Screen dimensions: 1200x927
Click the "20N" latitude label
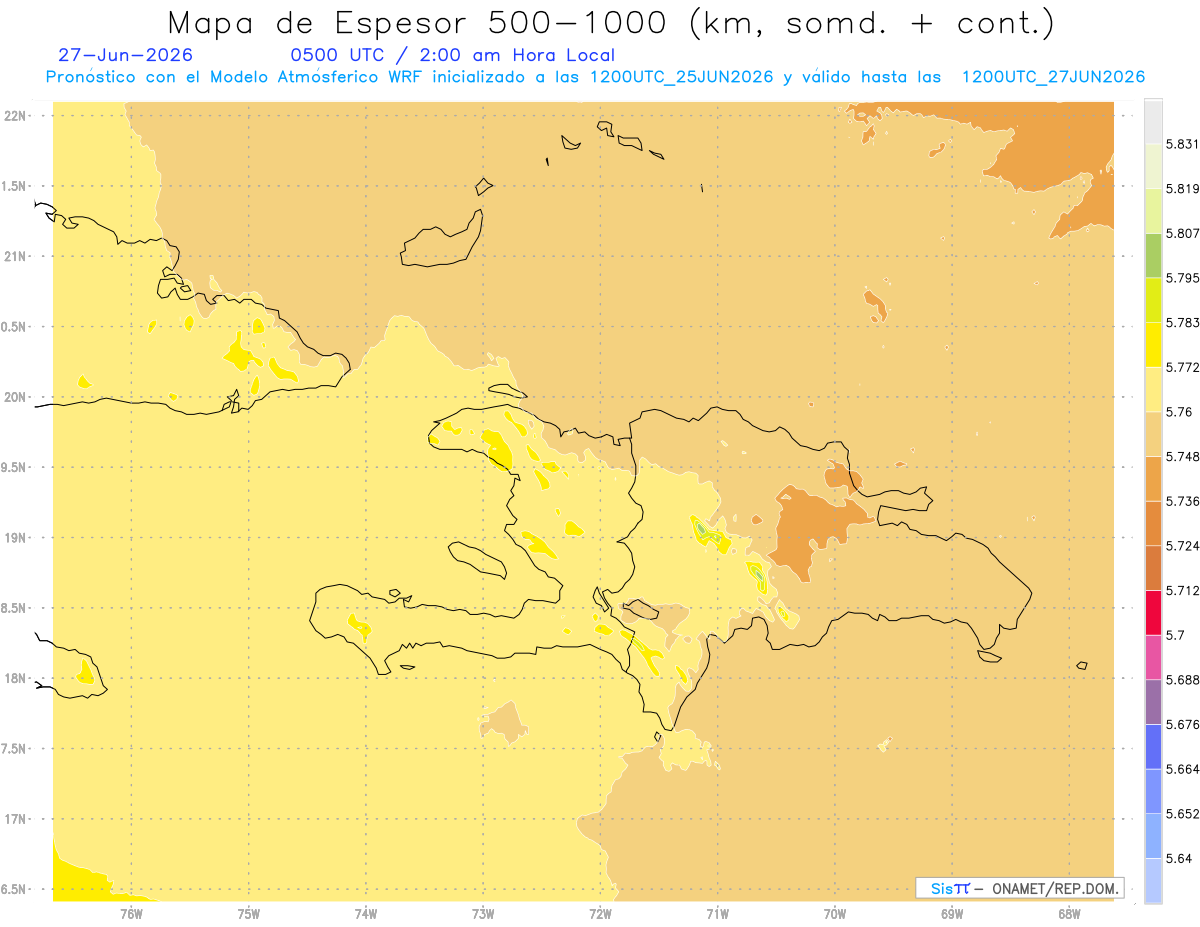[x=14, y=397]
